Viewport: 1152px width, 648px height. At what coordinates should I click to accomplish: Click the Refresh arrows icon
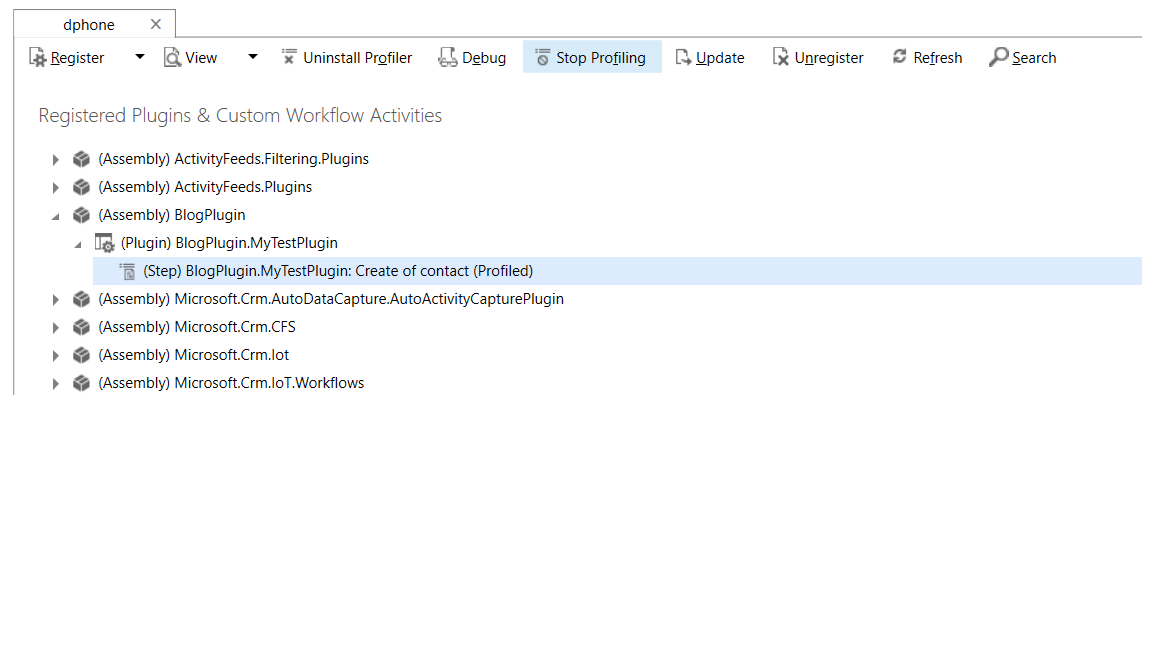[900, 57]
